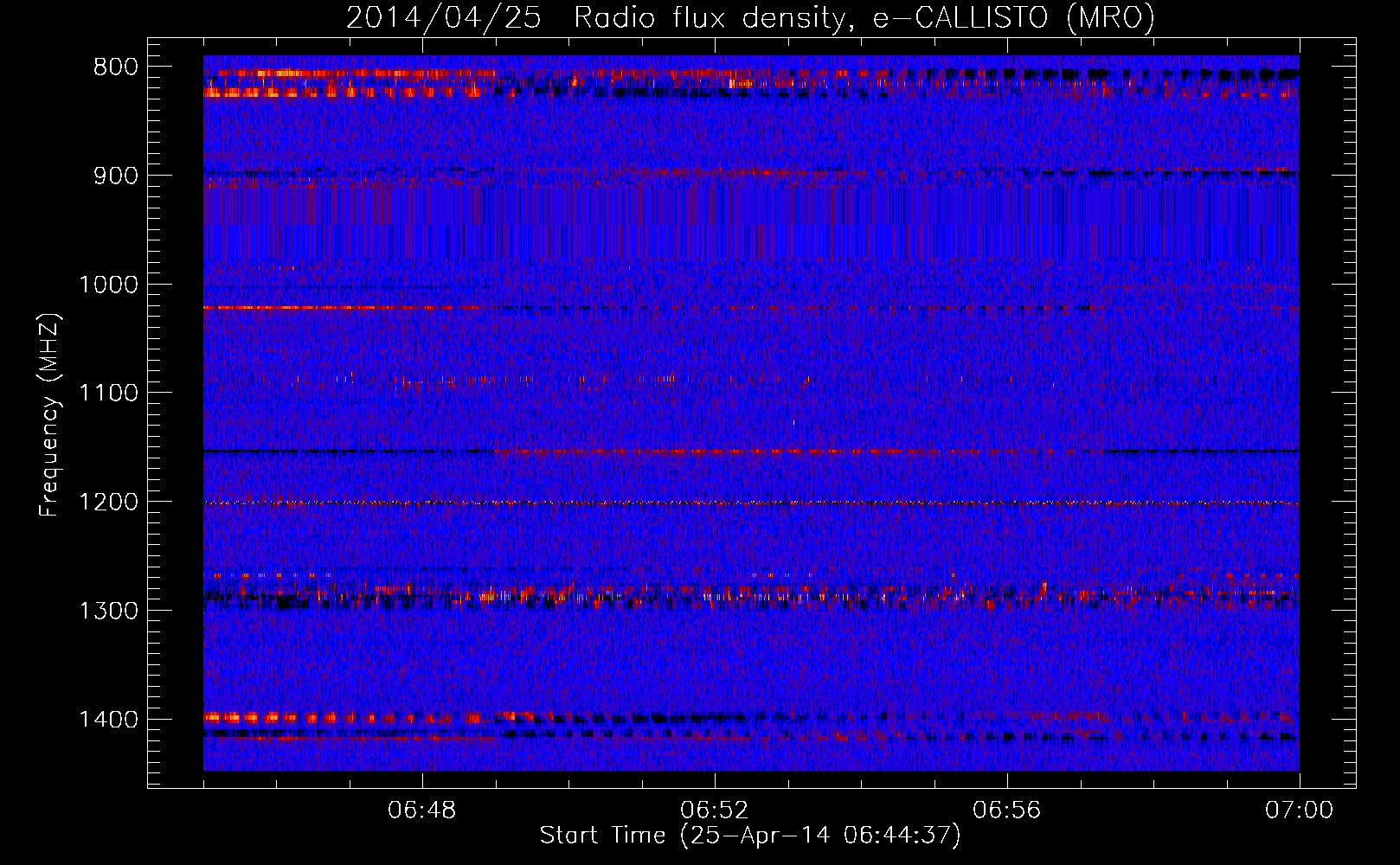Click the 900 frequency tick label
The width and height of the screenshot is (1400, 865).
click(x=116, y=176)
